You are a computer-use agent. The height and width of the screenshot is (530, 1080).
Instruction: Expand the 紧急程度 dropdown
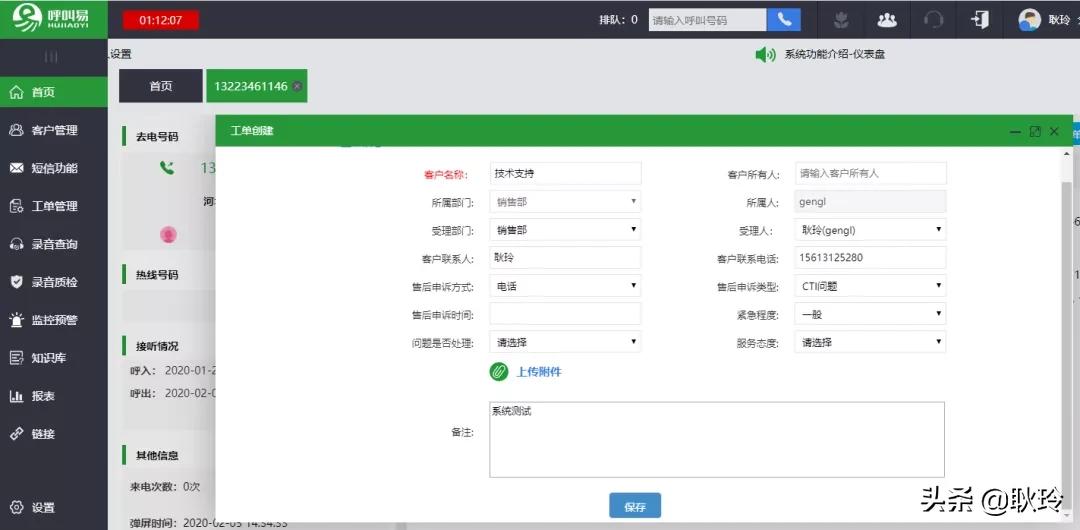pyautogui.click(x=870, y=314)
